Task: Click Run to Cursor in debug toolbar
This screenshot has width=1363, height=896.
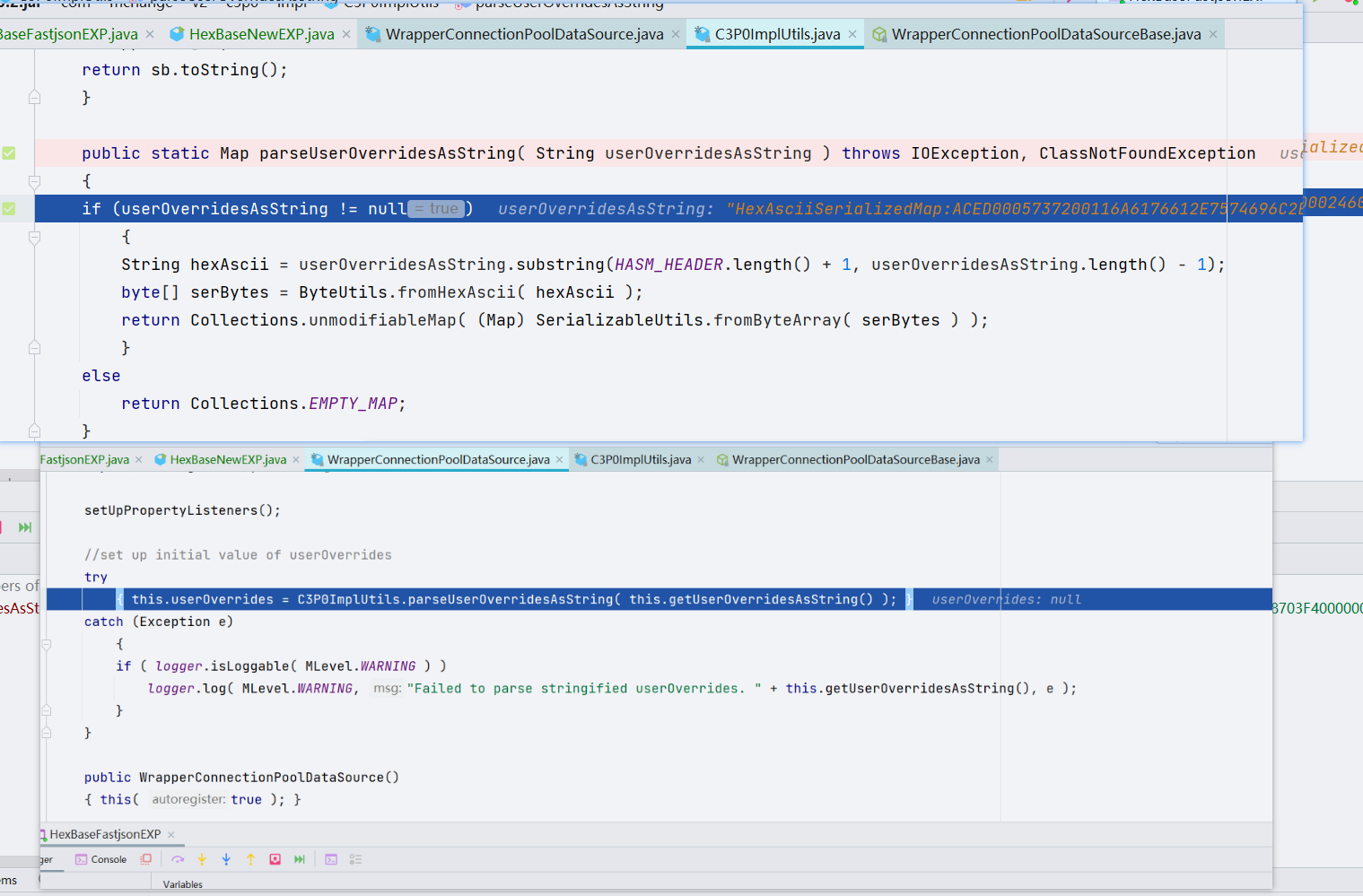Action: coord(300,859)
